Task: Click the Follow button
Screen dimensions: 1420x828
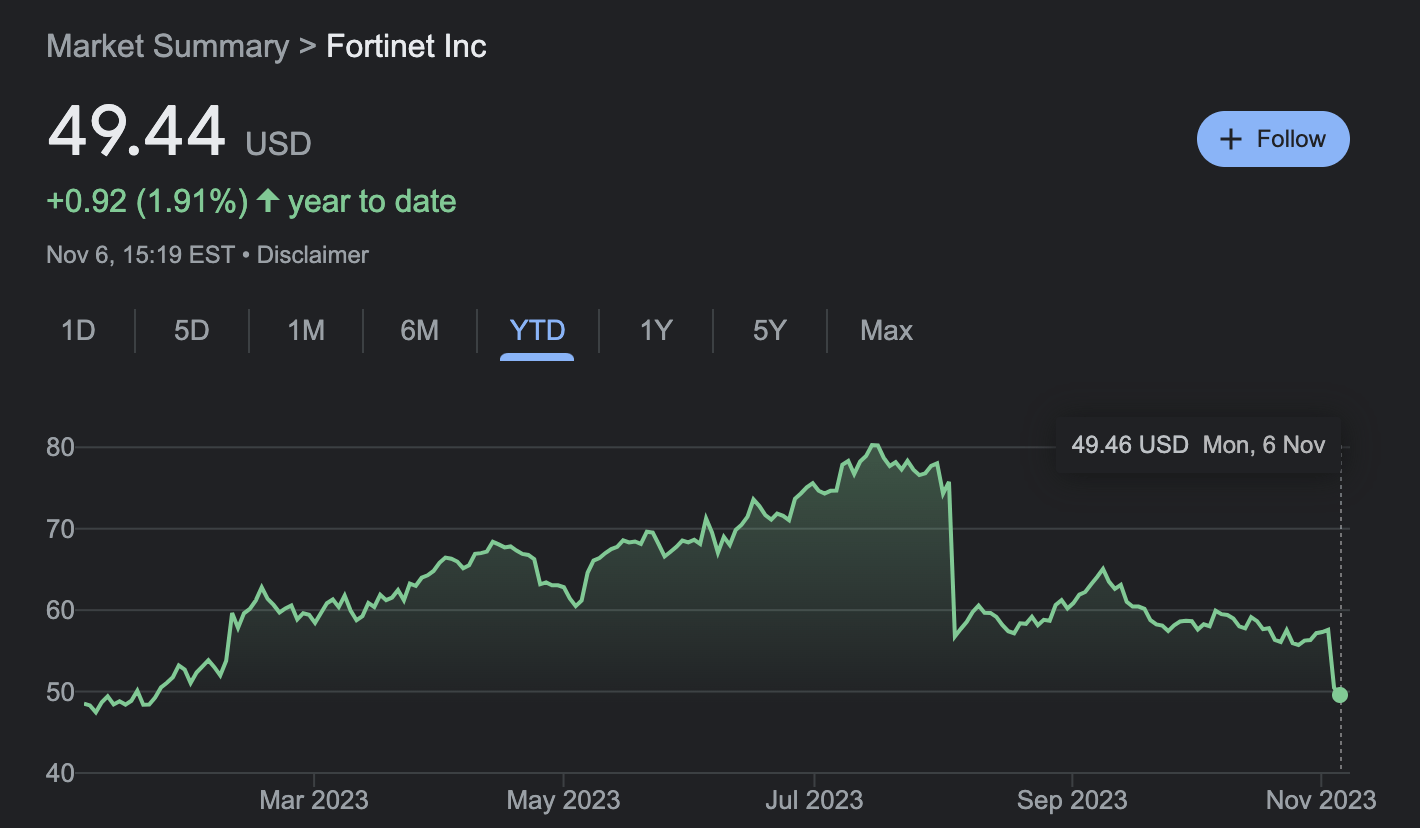Action: tap(1273, 139)
